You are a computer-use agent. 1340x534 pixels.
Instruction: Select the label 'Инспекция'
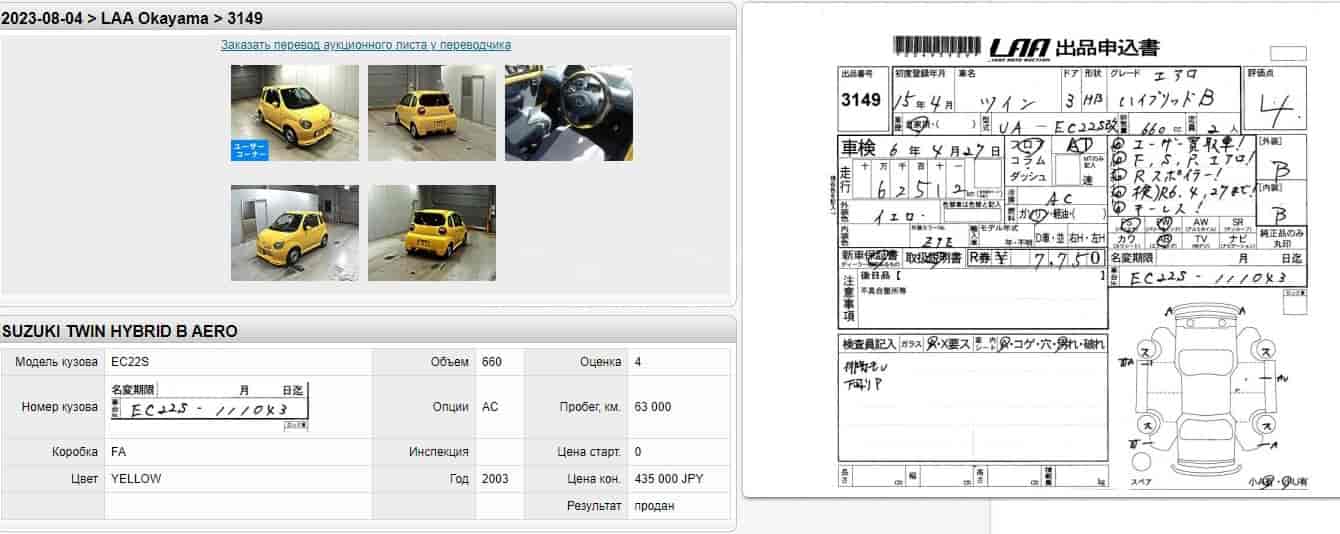pyautogui.click(x=439, y=452)
